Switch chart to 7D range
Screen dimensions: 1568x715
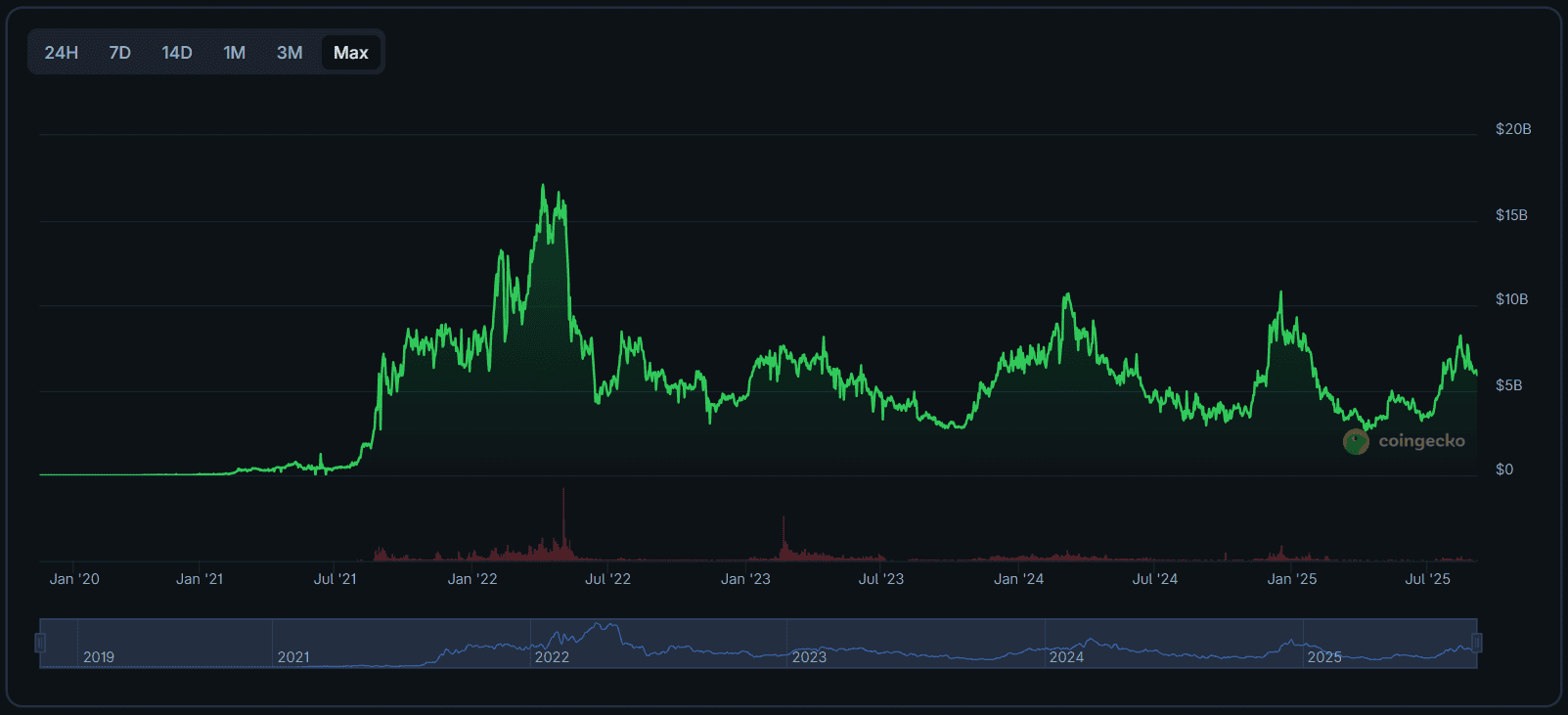pos(119,53)
